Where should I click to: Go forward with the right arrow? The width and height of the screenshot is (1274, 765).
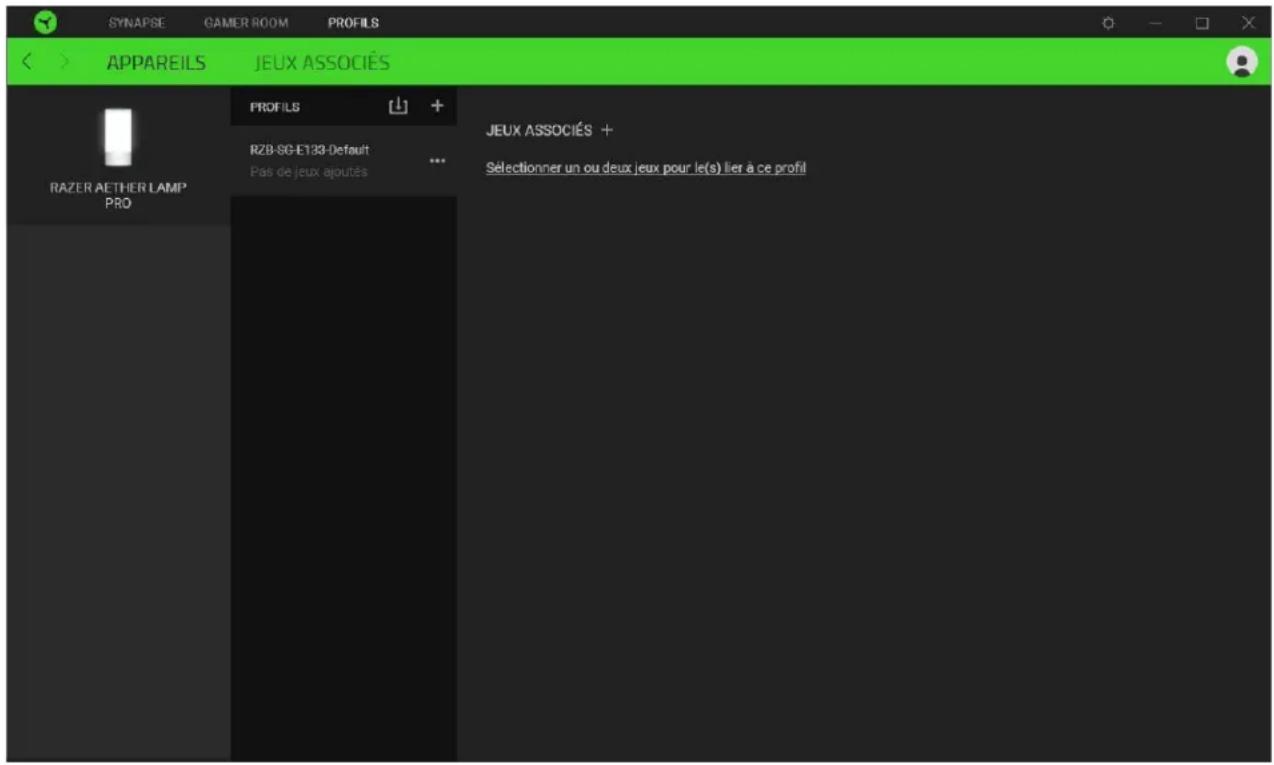coord(65,62)
